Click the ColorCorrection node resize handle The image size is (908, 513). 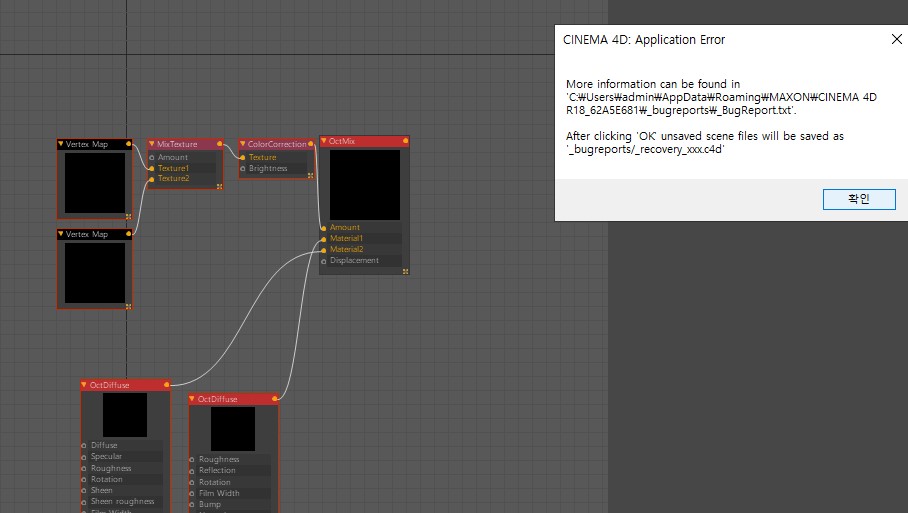310,175
